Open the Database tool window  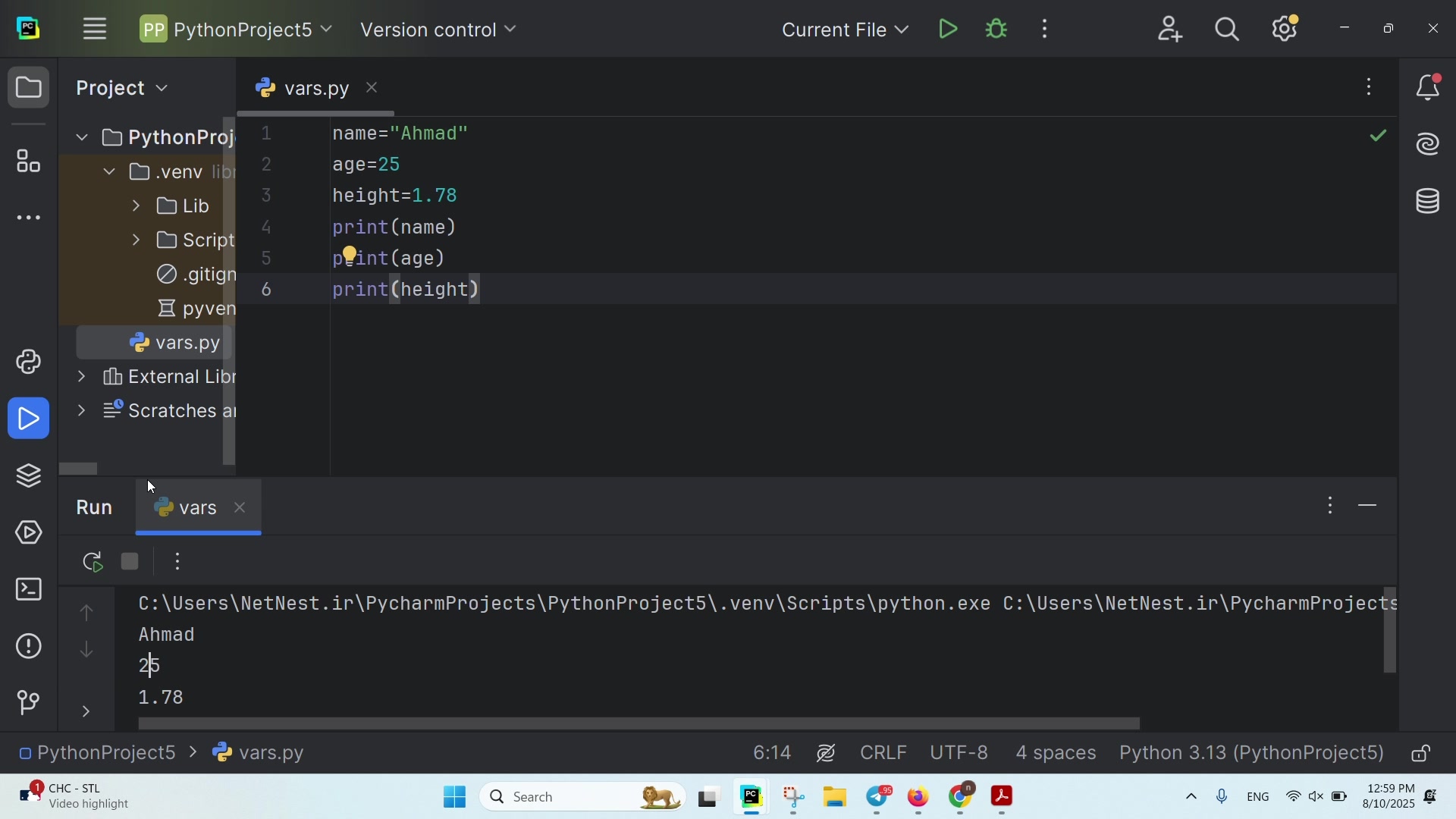coord(1429,202)
